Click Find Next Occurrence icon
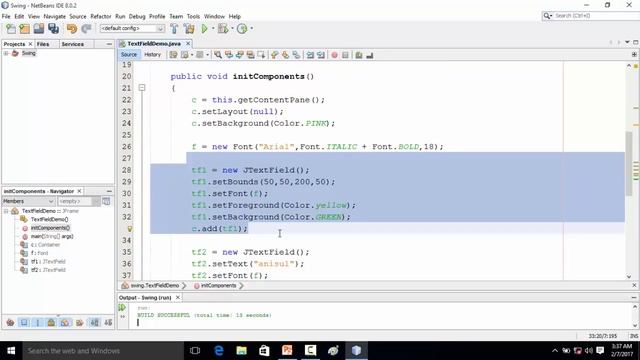This screenshot has width=640, height=360. point(240,55)
